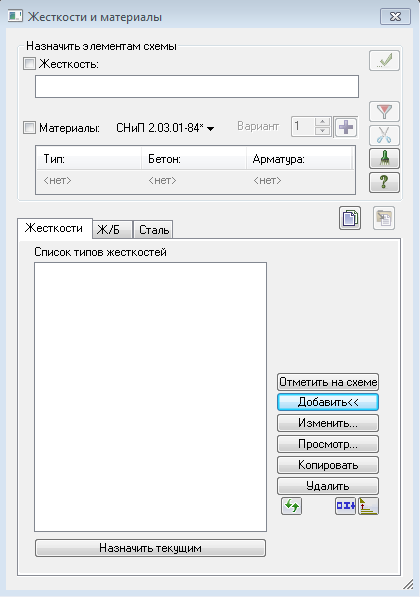The image size is (420, 597).
Task: Decrease Вариант value with down arrow
Action: point(323,131)
